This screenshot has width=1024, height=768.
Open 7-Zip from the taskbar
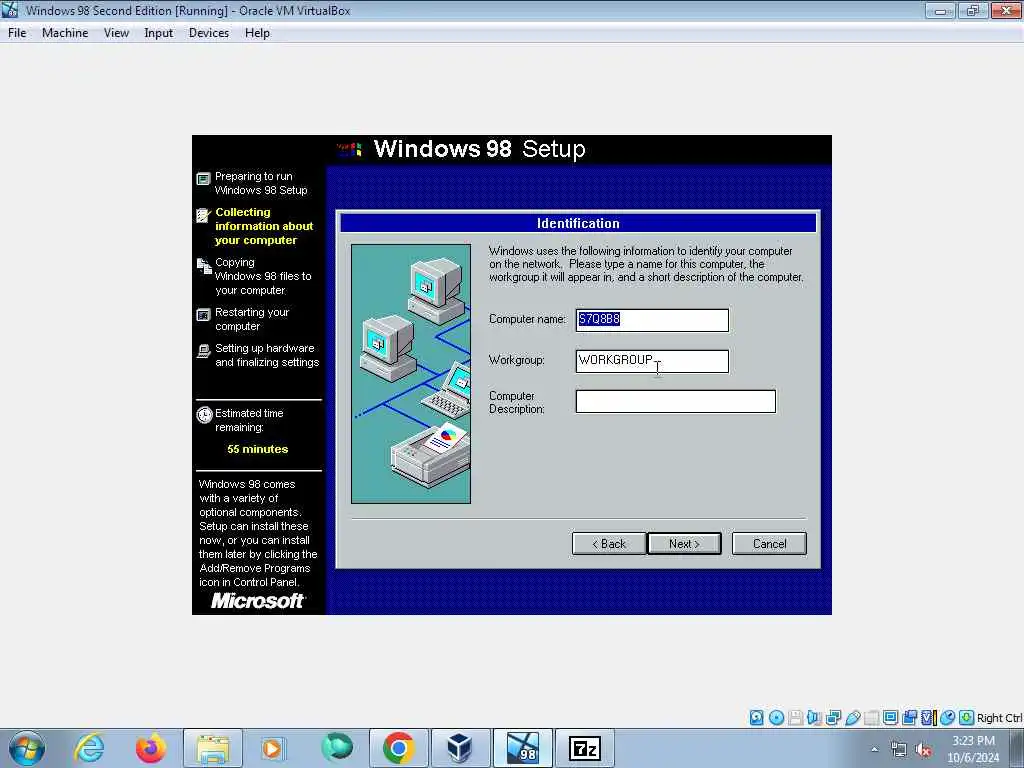(x=585, y=748)
